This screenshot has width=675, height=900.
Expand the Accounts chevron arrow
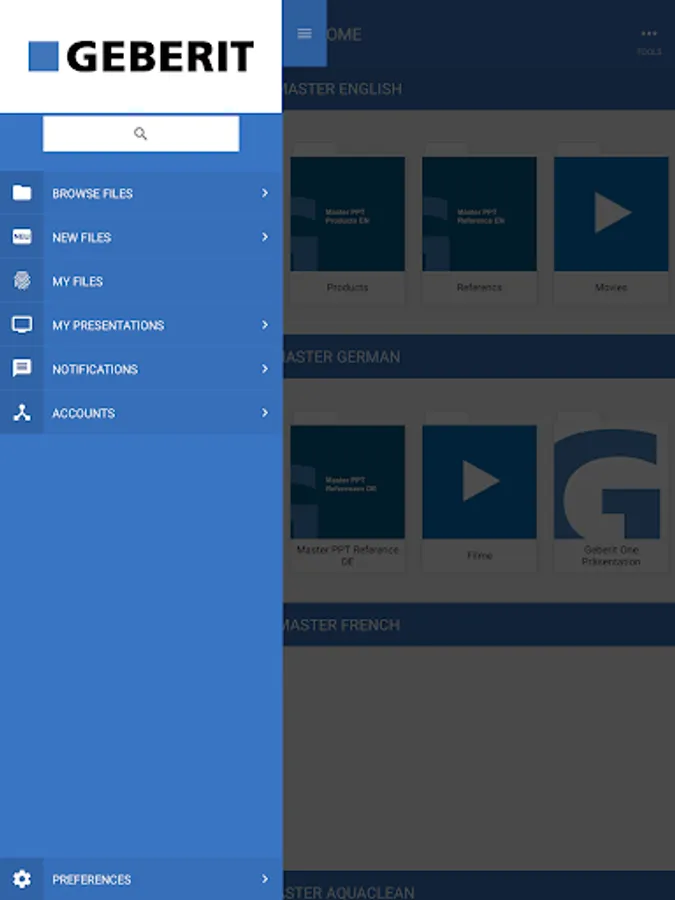pos(265,413)
